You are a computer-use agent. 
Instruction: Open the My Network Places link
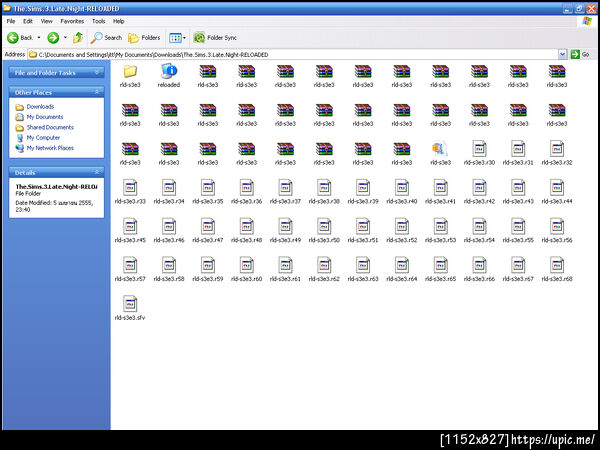50,148
